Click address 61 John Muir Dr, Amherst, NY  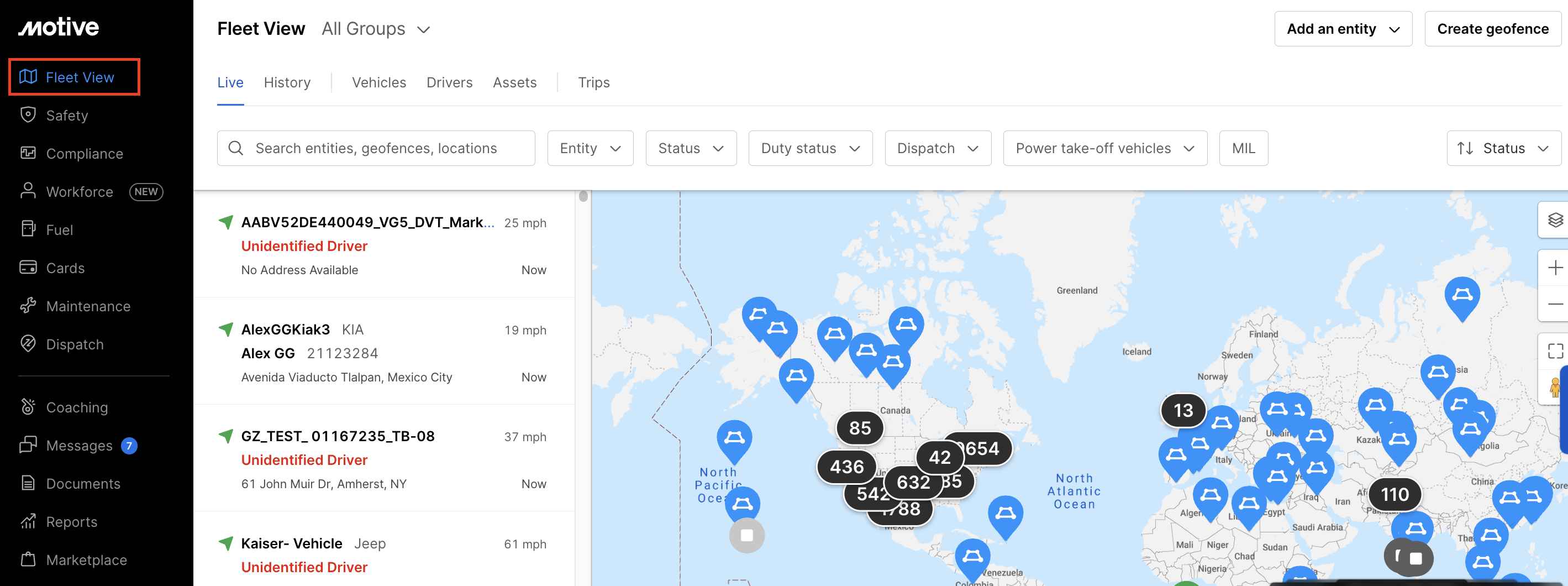point(324,484)
